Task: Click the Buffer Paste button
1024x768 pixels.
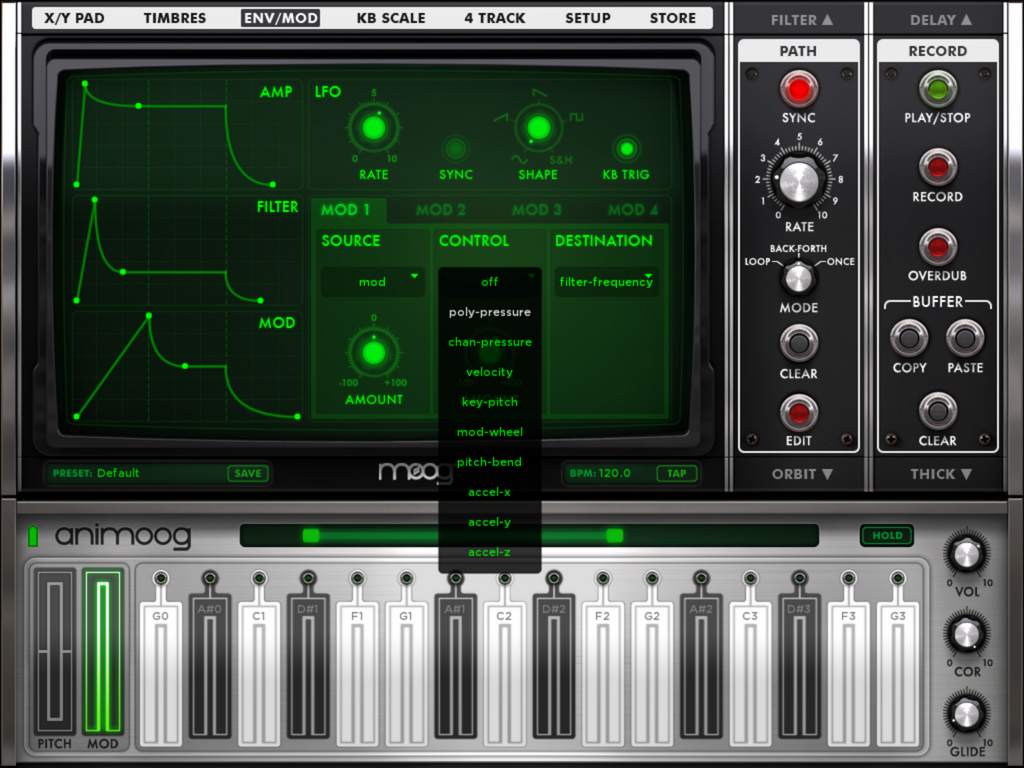Action: coord(965,338)
